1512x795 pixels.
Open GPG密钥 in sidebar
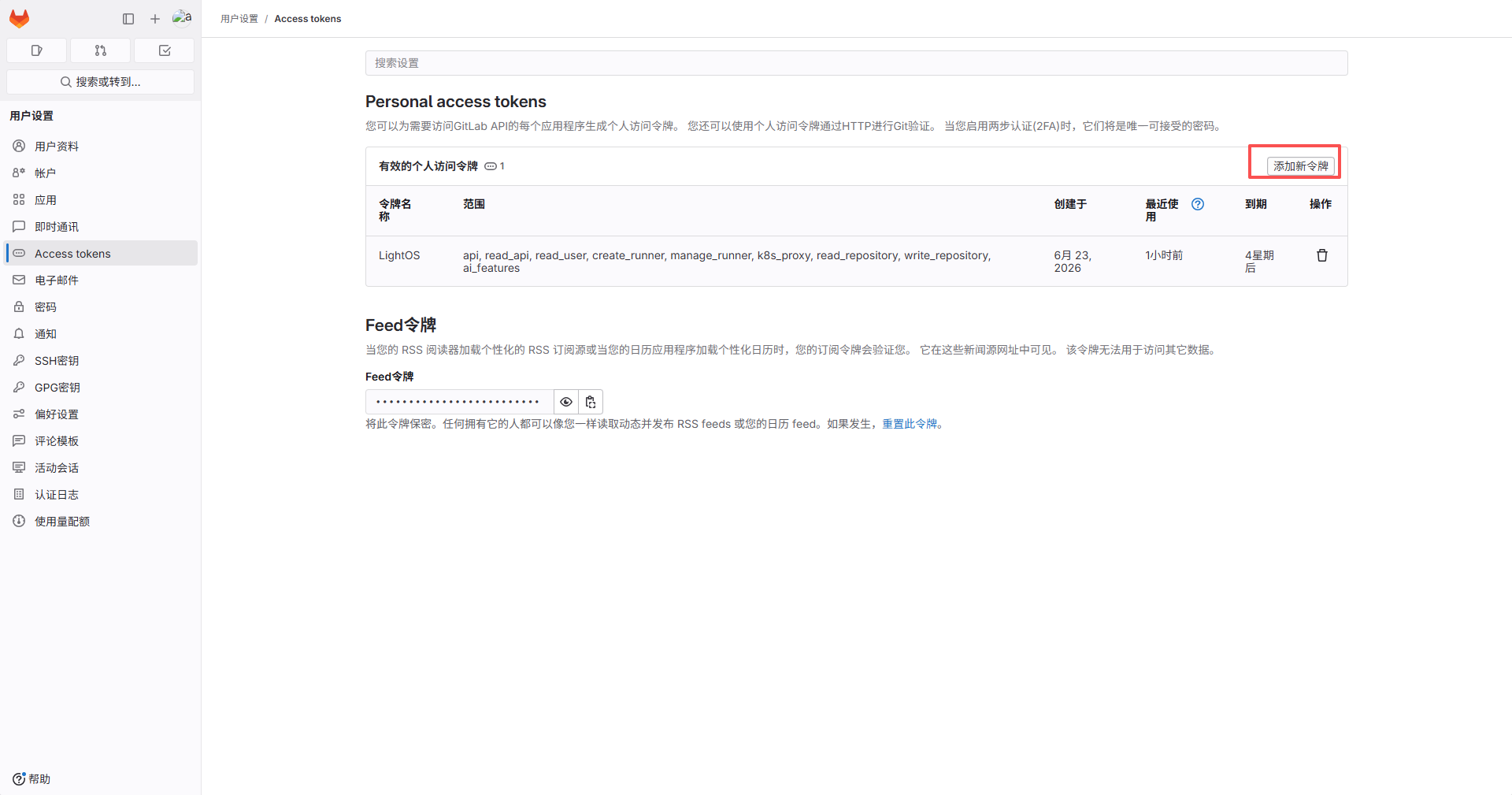click(101, 388)
